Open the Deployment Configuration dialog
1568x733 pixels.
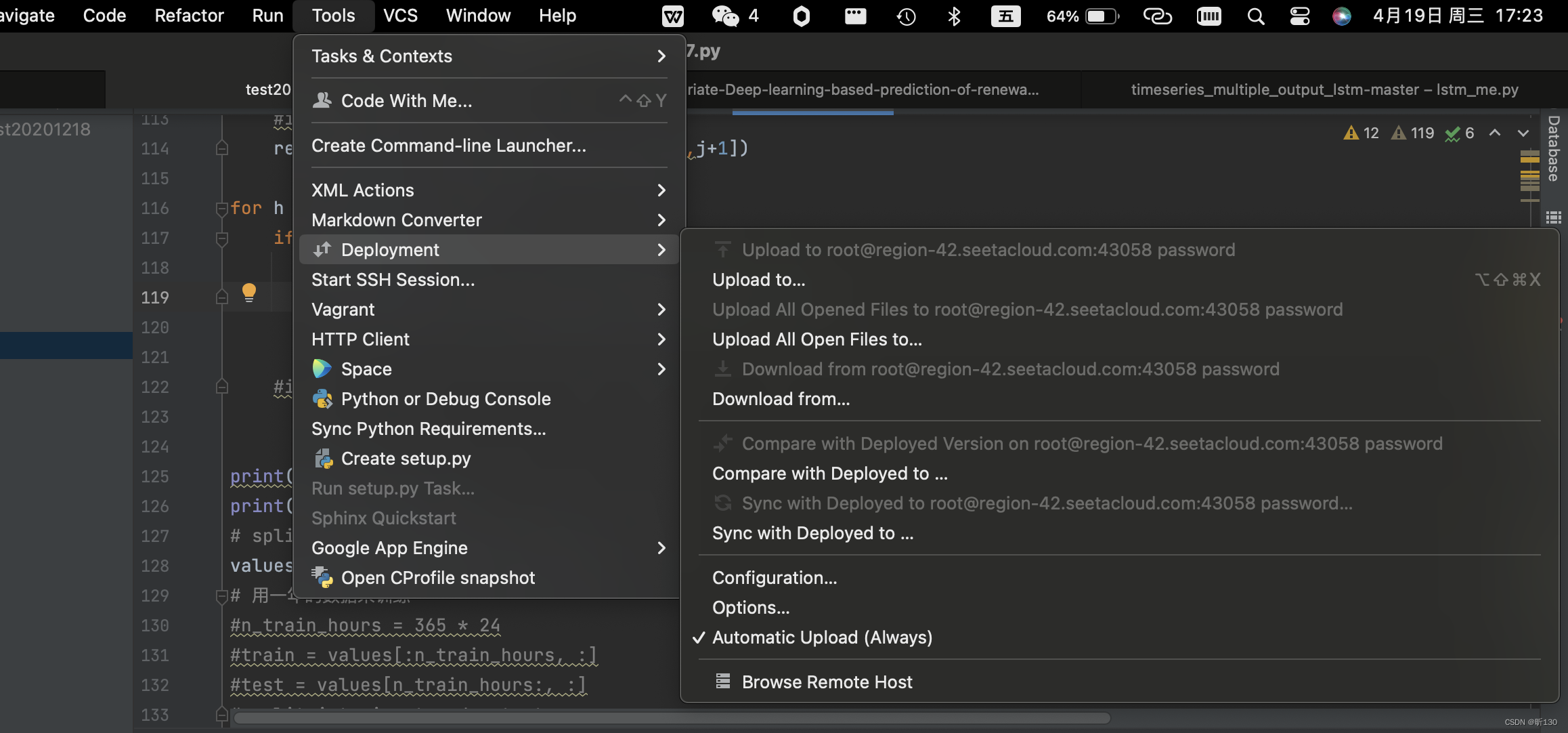click(774, 577)
